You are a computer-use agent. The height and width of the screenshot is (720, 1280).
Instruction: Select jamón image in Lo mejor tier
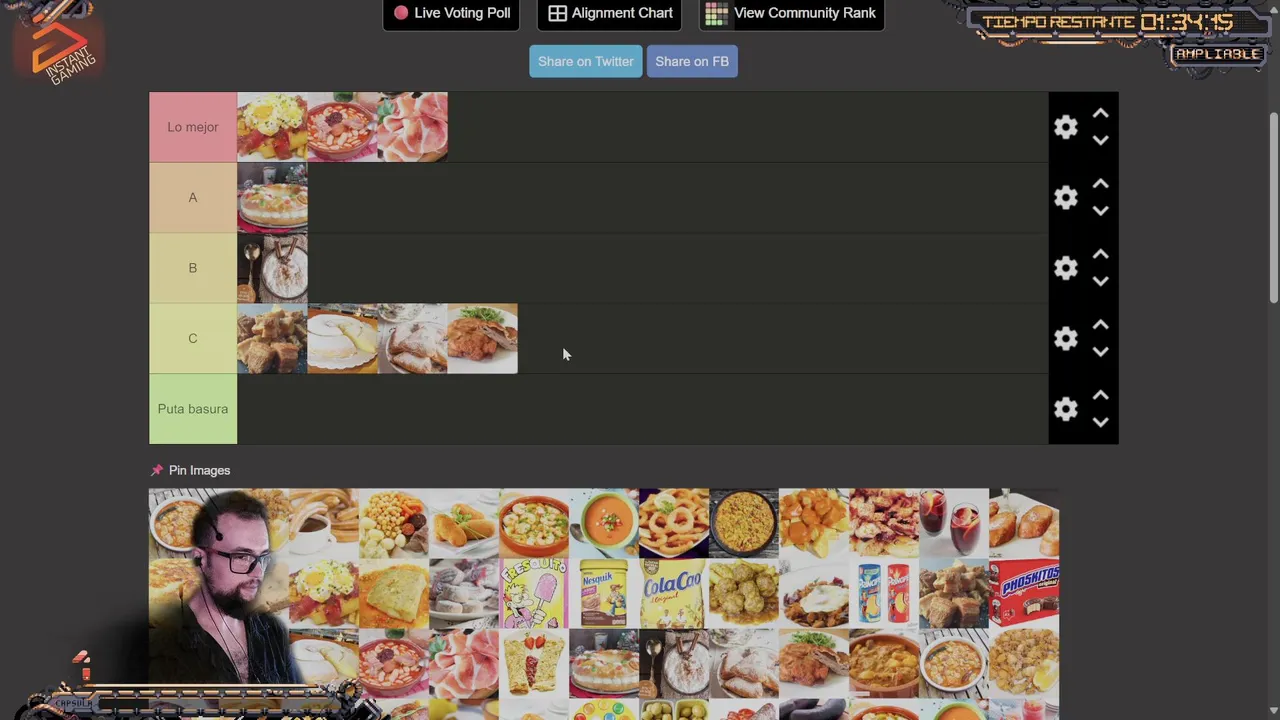412,127
